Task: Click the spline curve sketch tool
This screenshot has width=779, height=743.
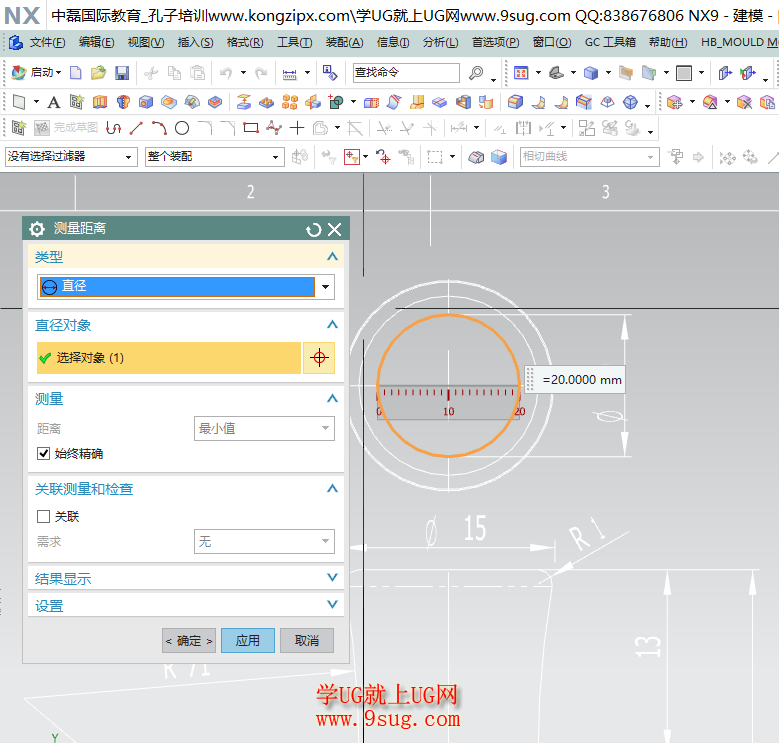Action: point(274,129)
